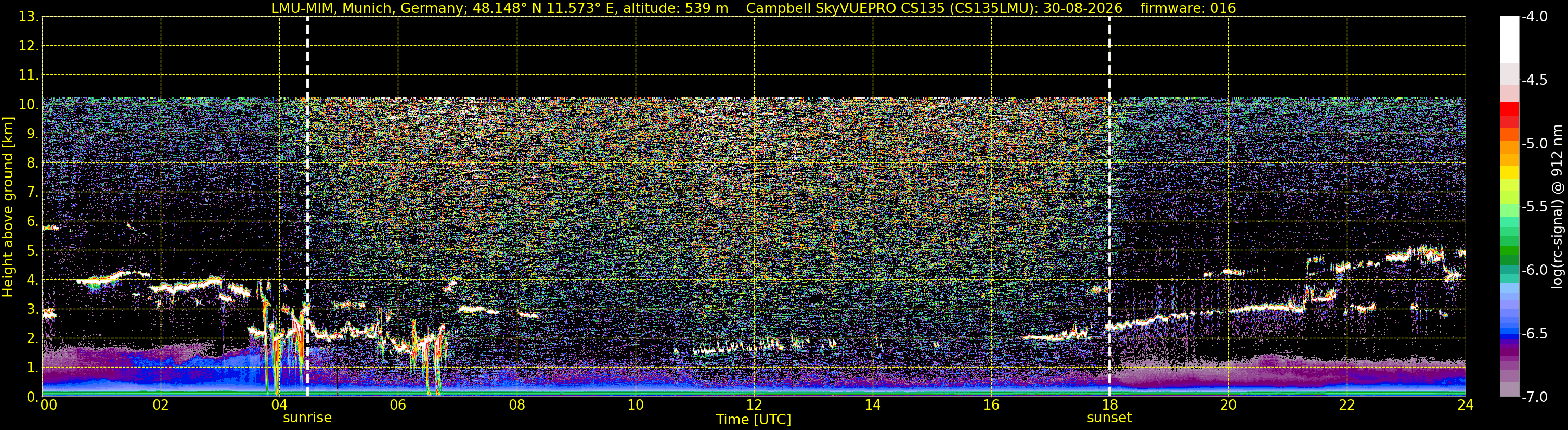Image resolution: width=1568 pixels, height=430 pixels.
Task: Click the height axis tick label 9
Action: (32, 134)
